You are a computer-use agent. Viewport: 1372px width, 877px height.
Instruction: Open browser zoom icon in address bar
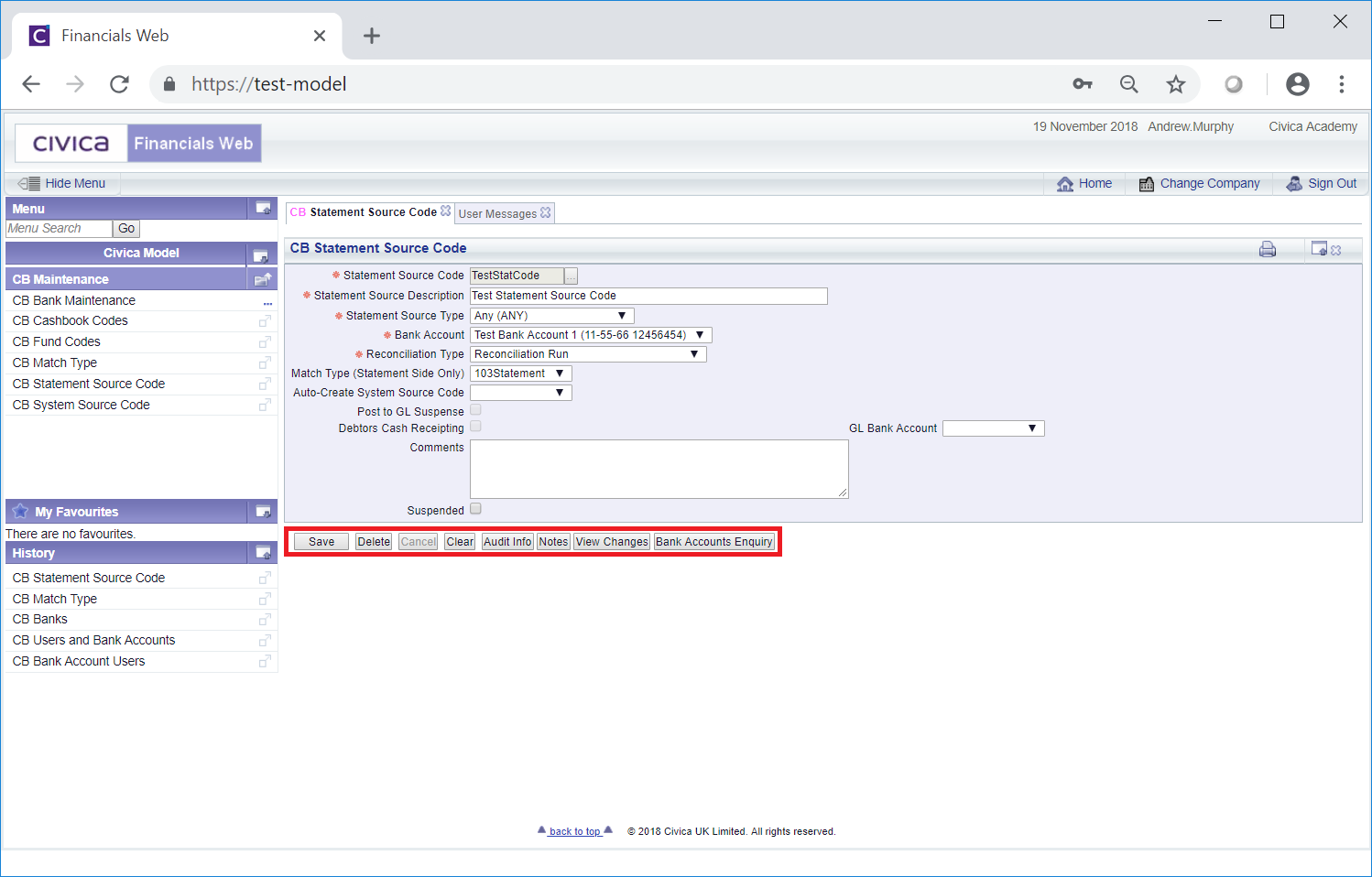[x=1129, y=84]
